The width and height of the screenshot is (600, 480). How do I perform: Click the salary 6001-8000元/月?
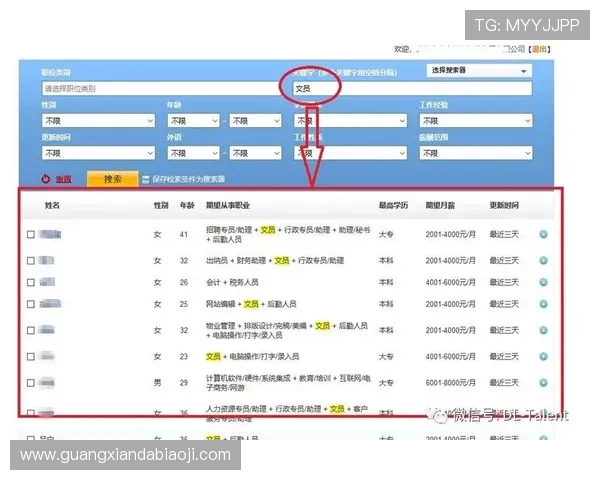coord(451,383)
